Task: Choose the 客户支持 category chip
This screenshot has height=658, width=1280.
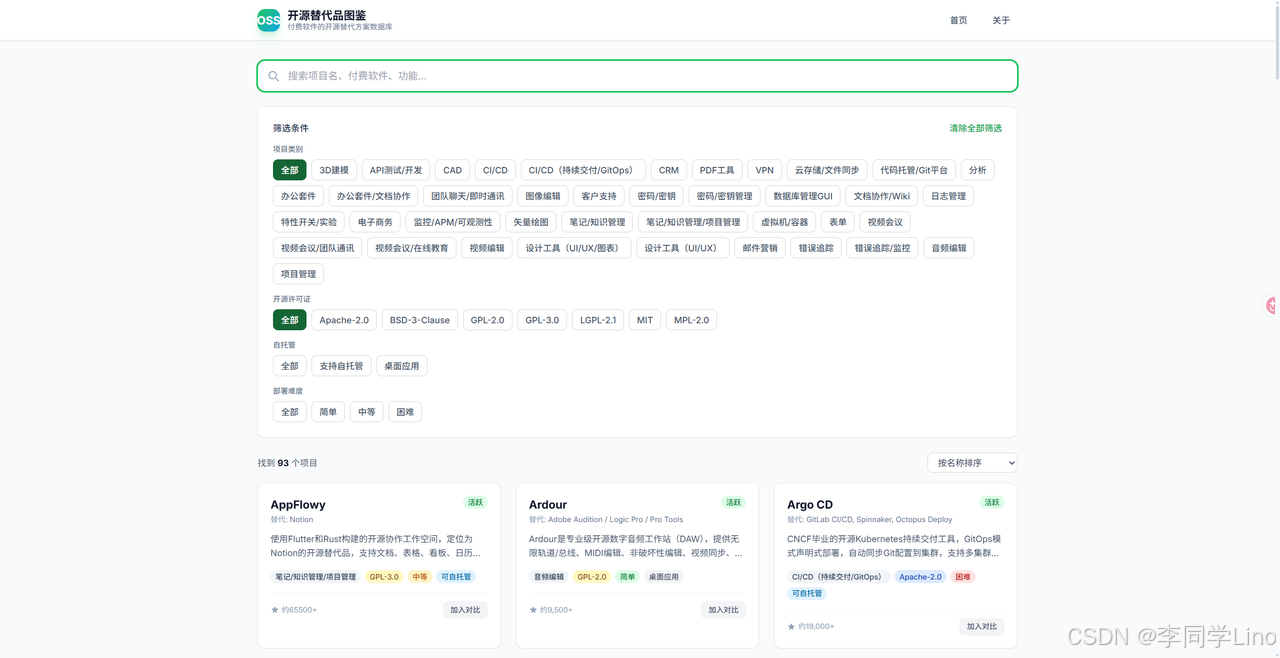Action: (600, 196)
